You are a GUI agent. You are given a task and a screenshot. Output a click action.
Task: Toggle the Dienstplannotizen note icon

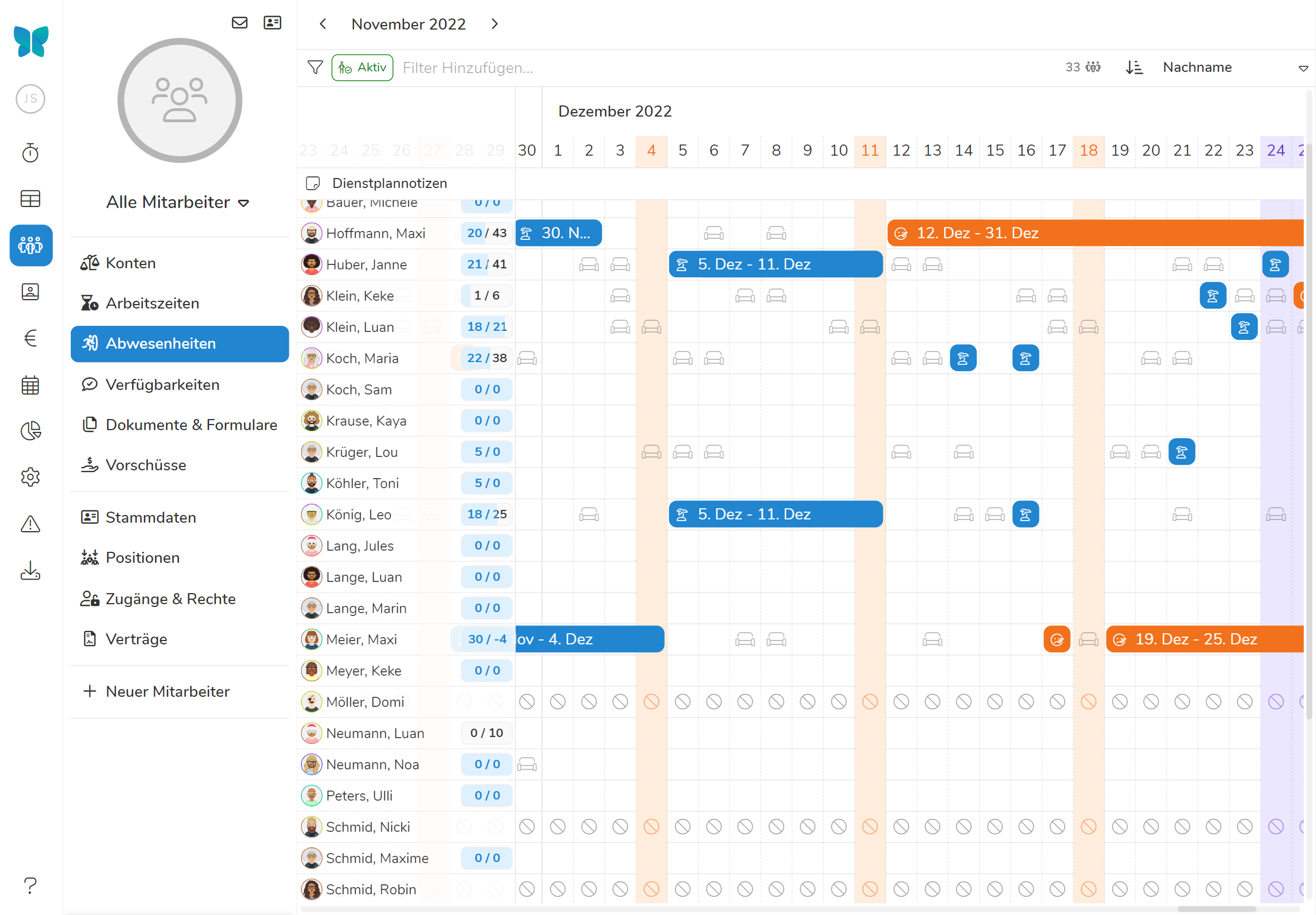[313, 184]
